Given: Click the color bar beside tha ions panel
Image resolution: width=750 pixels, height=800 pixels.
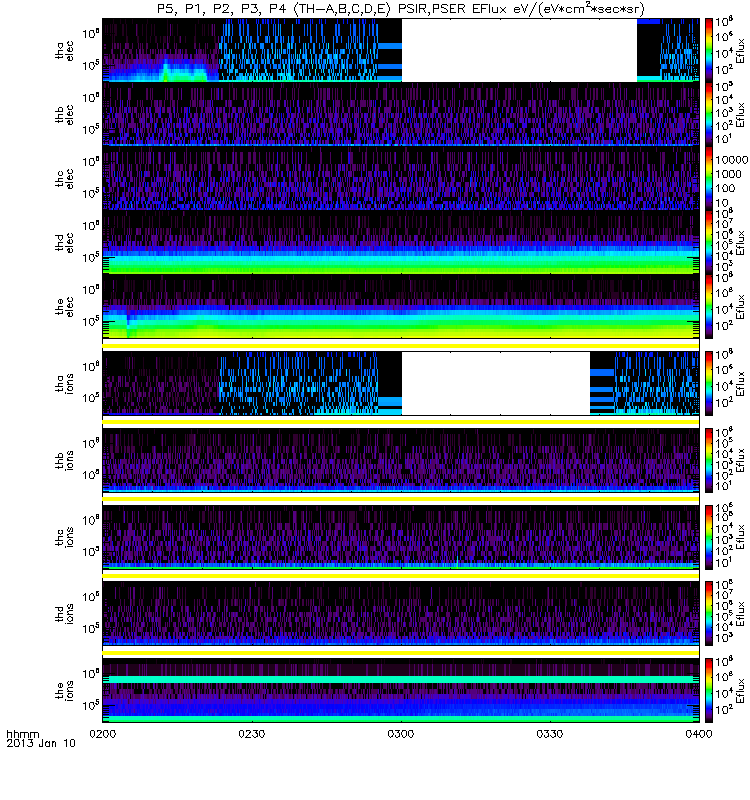Looking at the screenshot, I should 709,383.
